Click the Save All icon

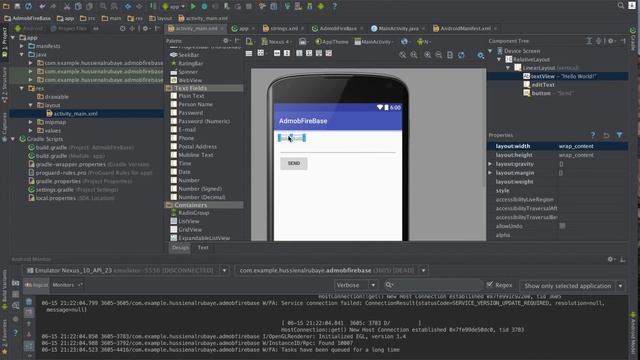click(x=17, y=6)
